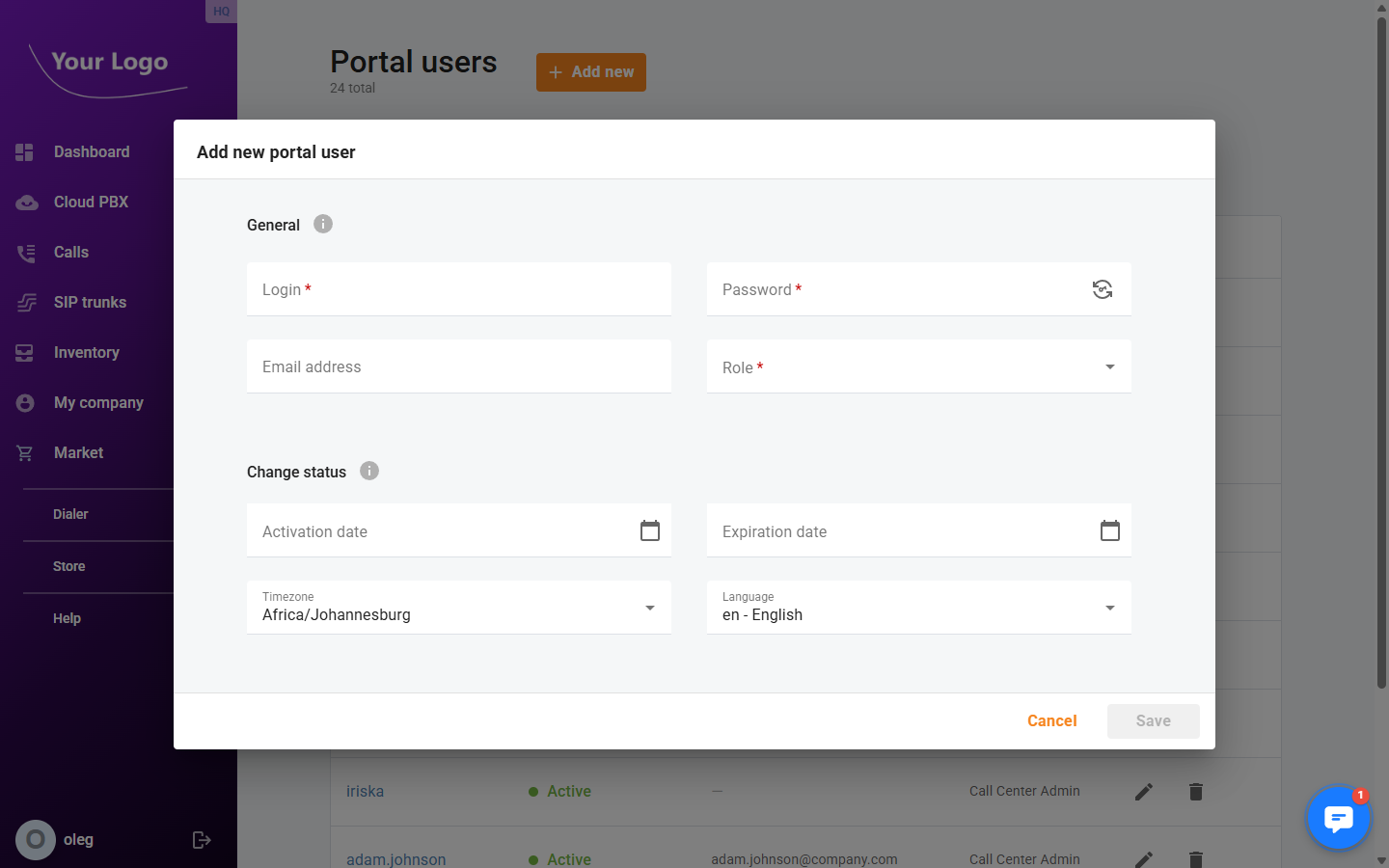1389x868 pixels.
Task: Open the Market section
Action: pos(78,452)
